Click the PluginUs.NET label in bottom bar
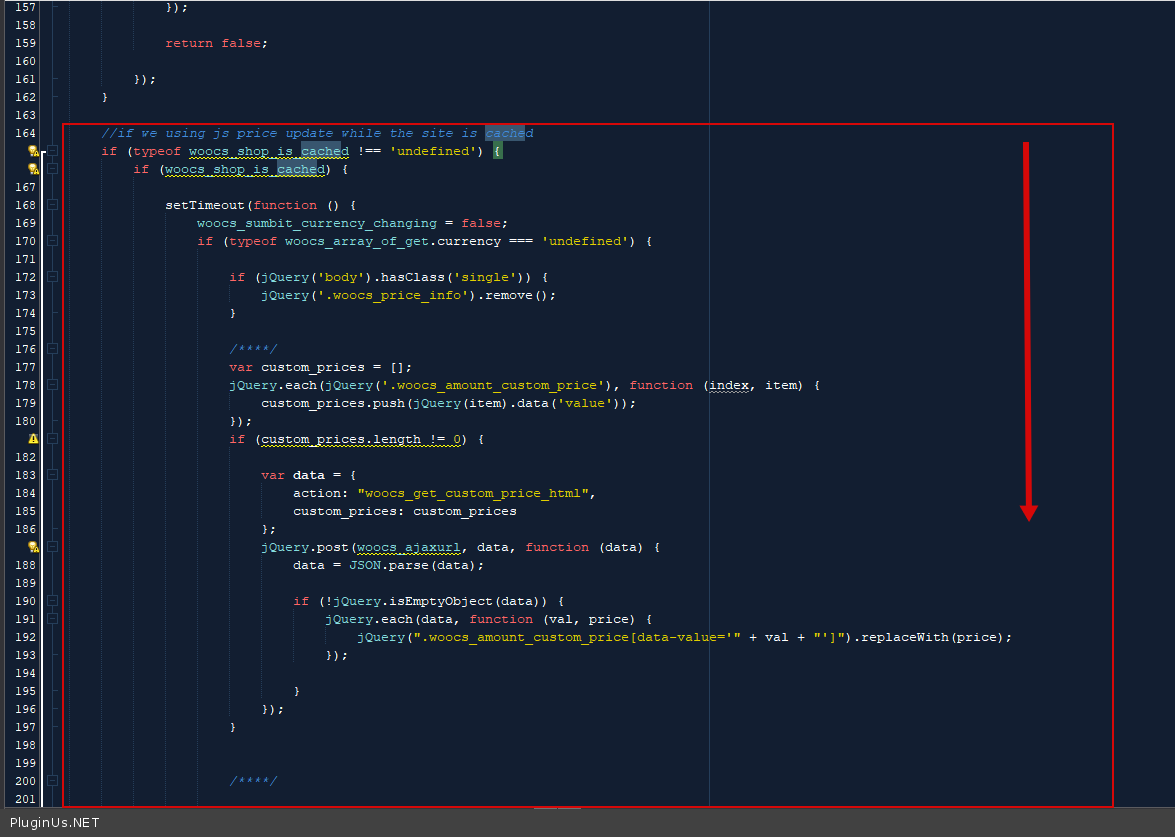This screenshot has height=837, width=1175. [55, 823]
